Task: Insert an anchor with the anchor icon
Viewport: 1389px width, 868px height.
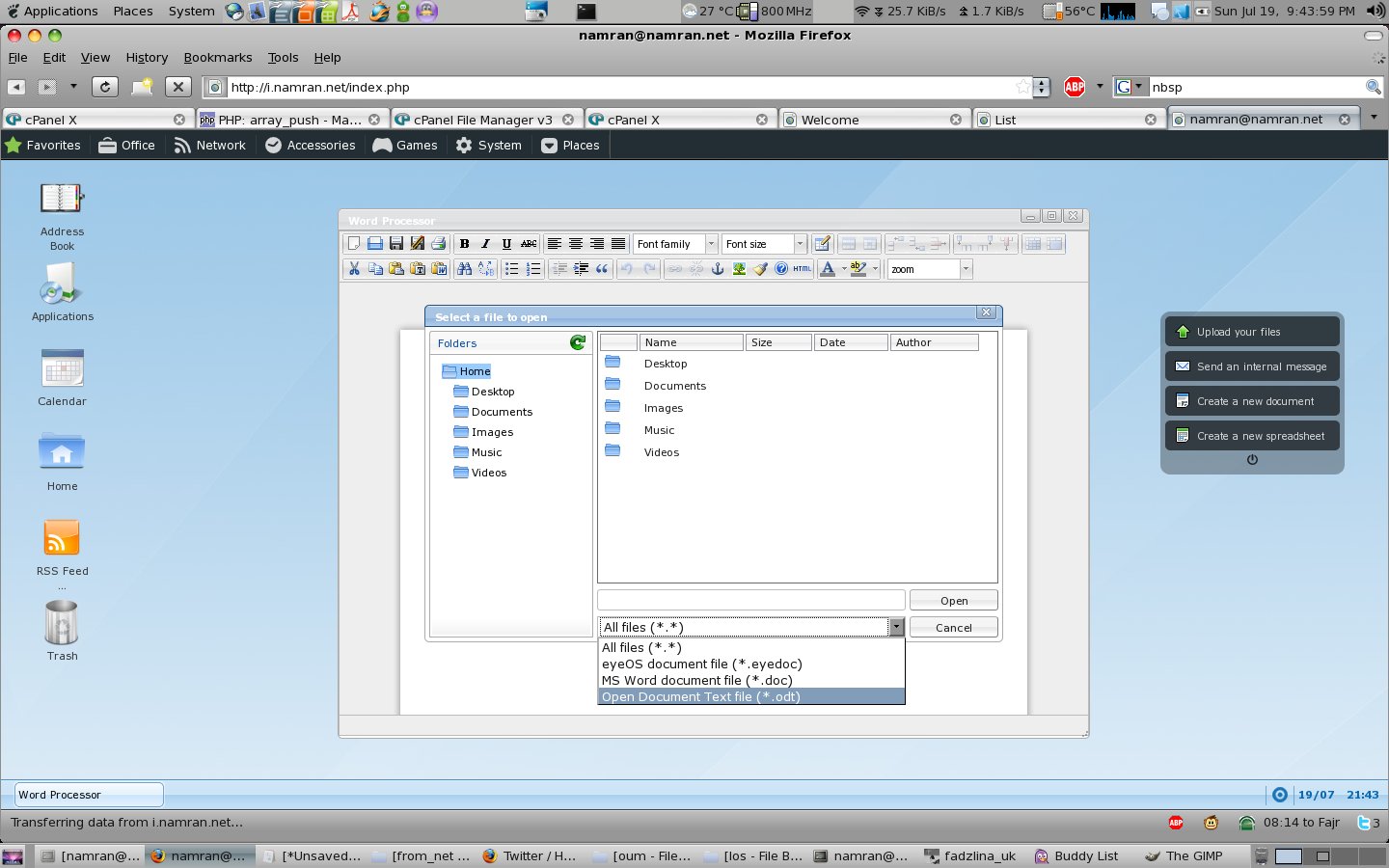Action: [717, 269]
